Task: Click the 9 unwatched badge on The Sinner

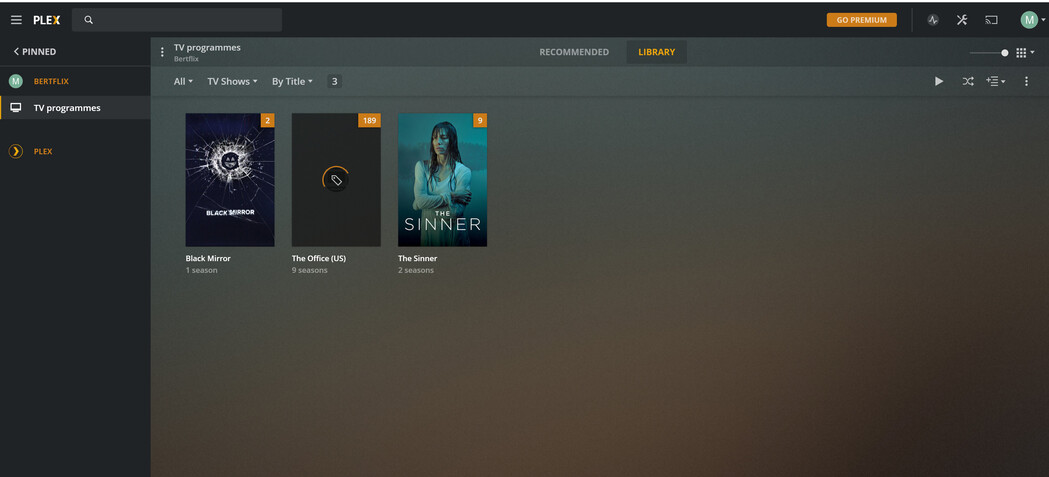Action: tap(480, 120)
